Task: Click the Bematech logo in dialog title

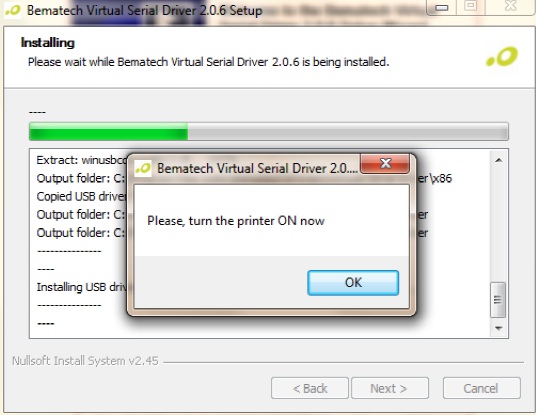Action: 143,168
